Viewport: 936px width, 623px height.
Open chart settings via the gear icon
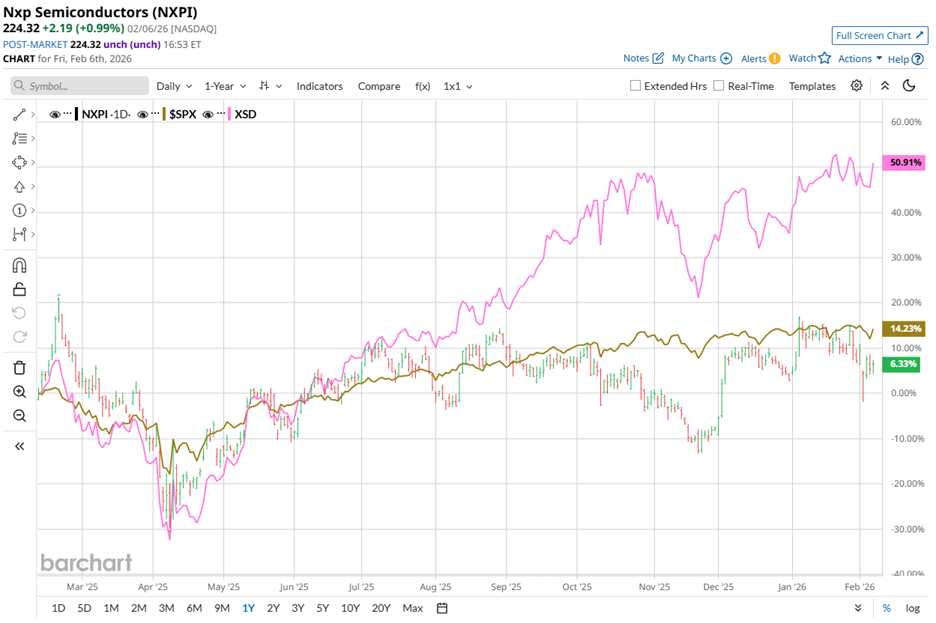tap(857, 86)
